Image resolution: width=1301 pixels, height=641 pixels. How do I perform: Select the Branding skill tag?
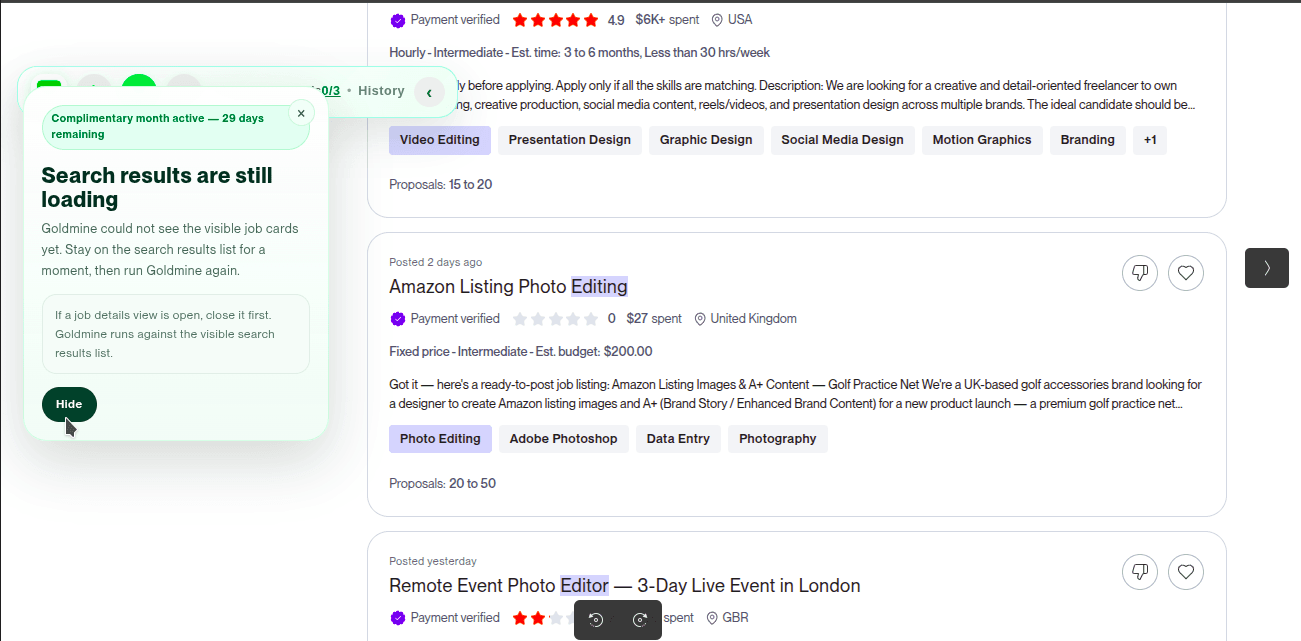[x=1088, y=140]
